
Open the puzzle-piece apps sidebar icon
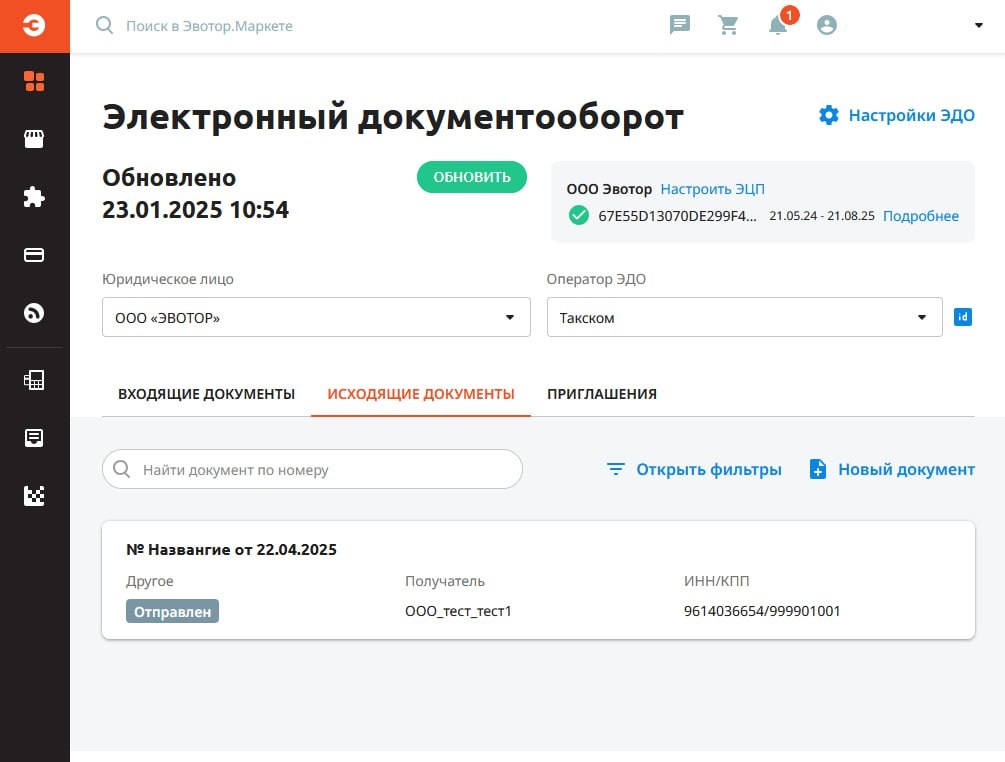click(34, 197)
